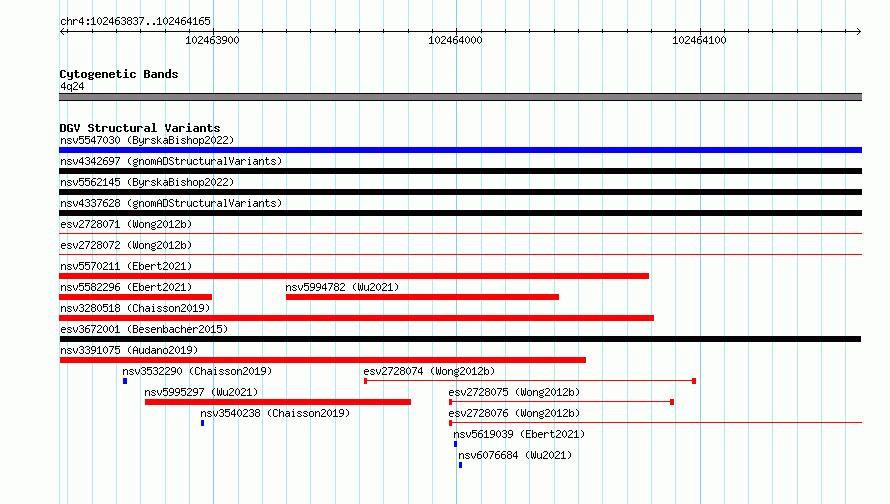
Task: Select the nsv3540238 (Chaisson2019) label
Action: click(x=275, y=413)
